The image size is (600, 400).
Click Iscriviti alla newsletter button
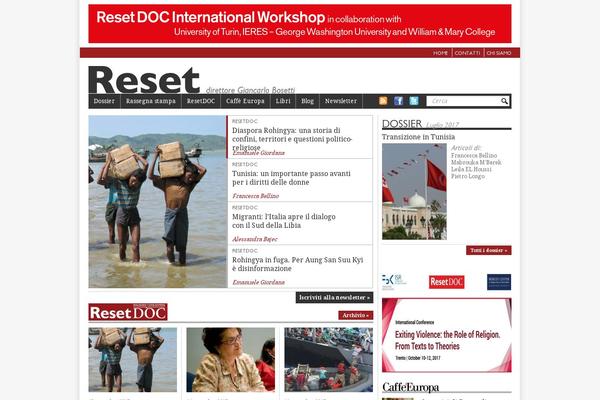(334, 297)
